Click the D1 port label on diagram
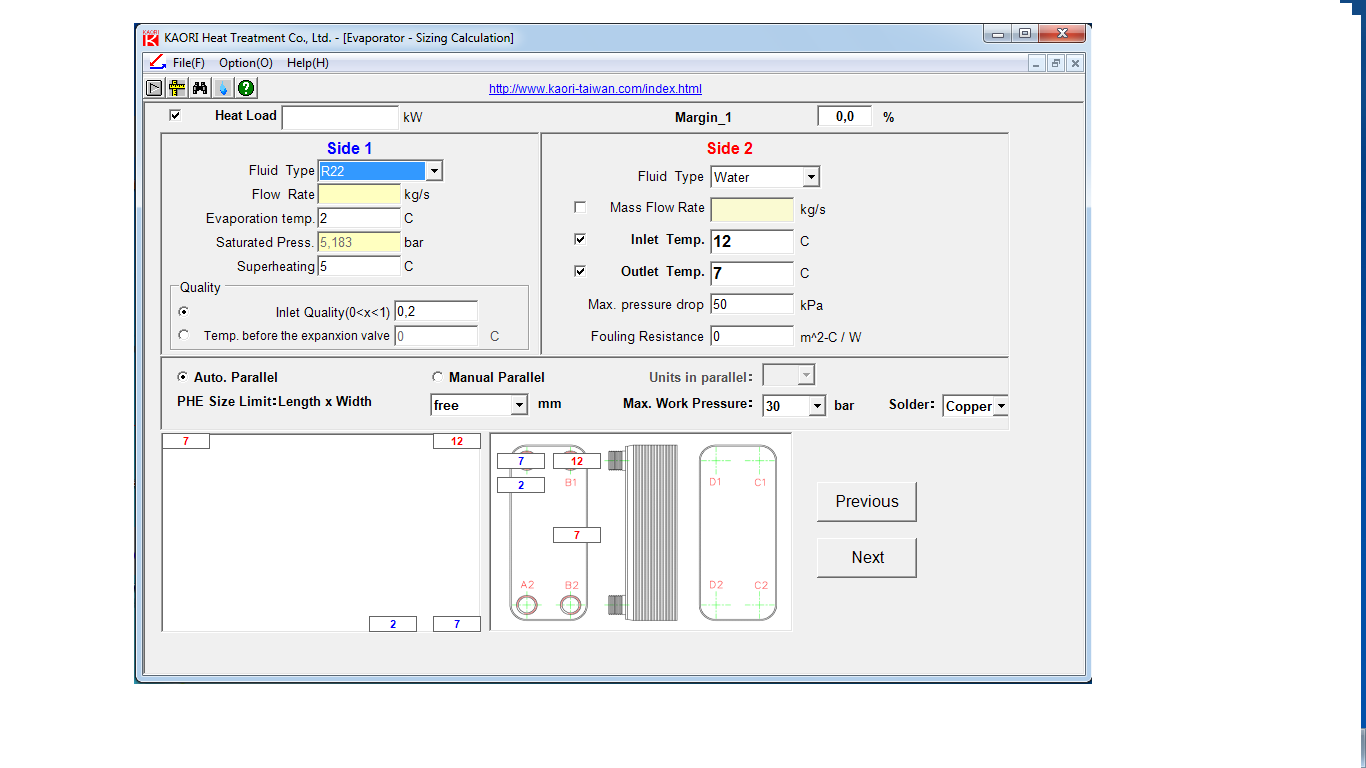The height and width of the screenshot is (768, 1366). tap(715, 482)
